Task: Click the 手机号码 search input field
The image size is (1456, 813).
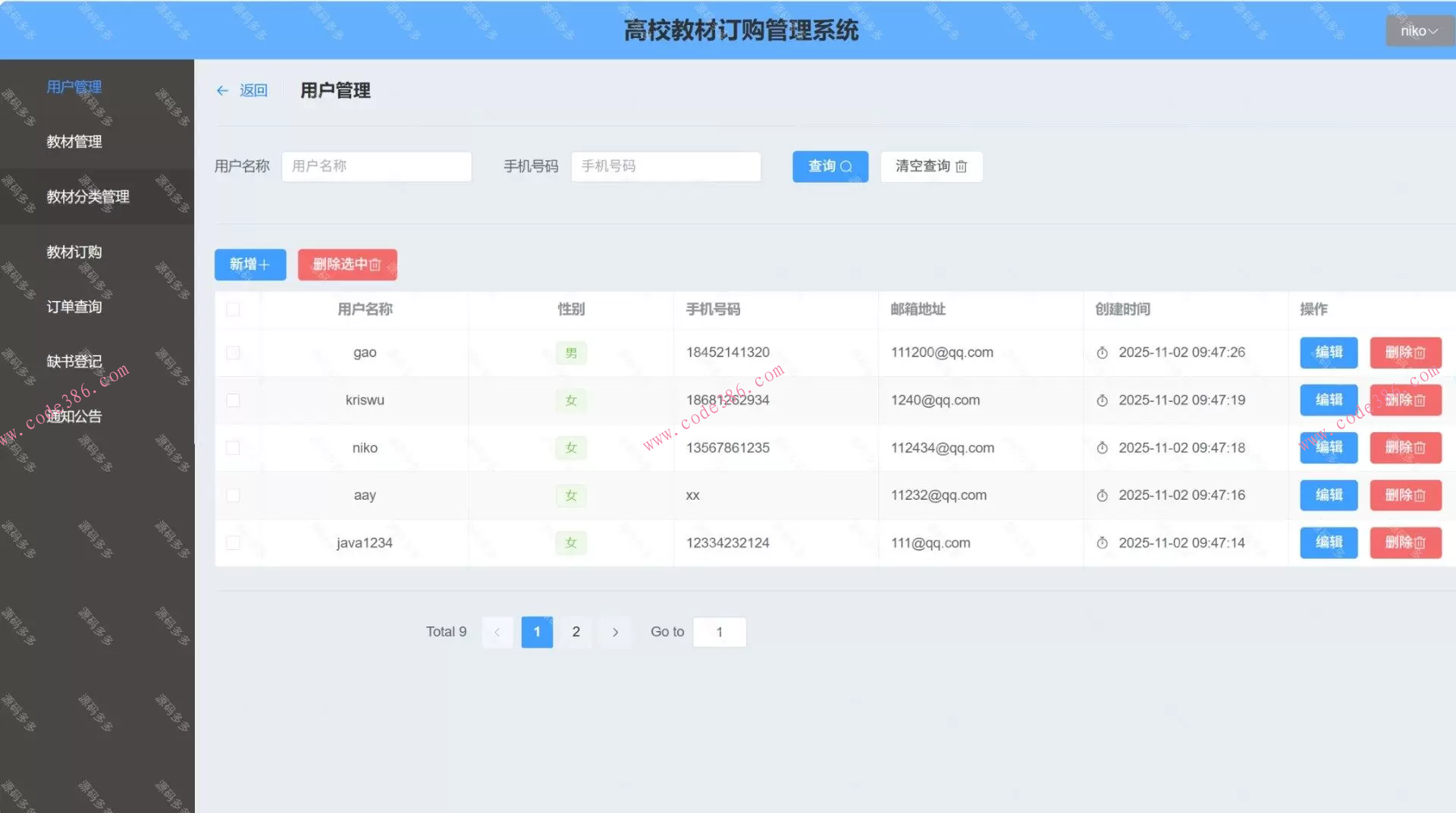Action: [x=666, y=167]
